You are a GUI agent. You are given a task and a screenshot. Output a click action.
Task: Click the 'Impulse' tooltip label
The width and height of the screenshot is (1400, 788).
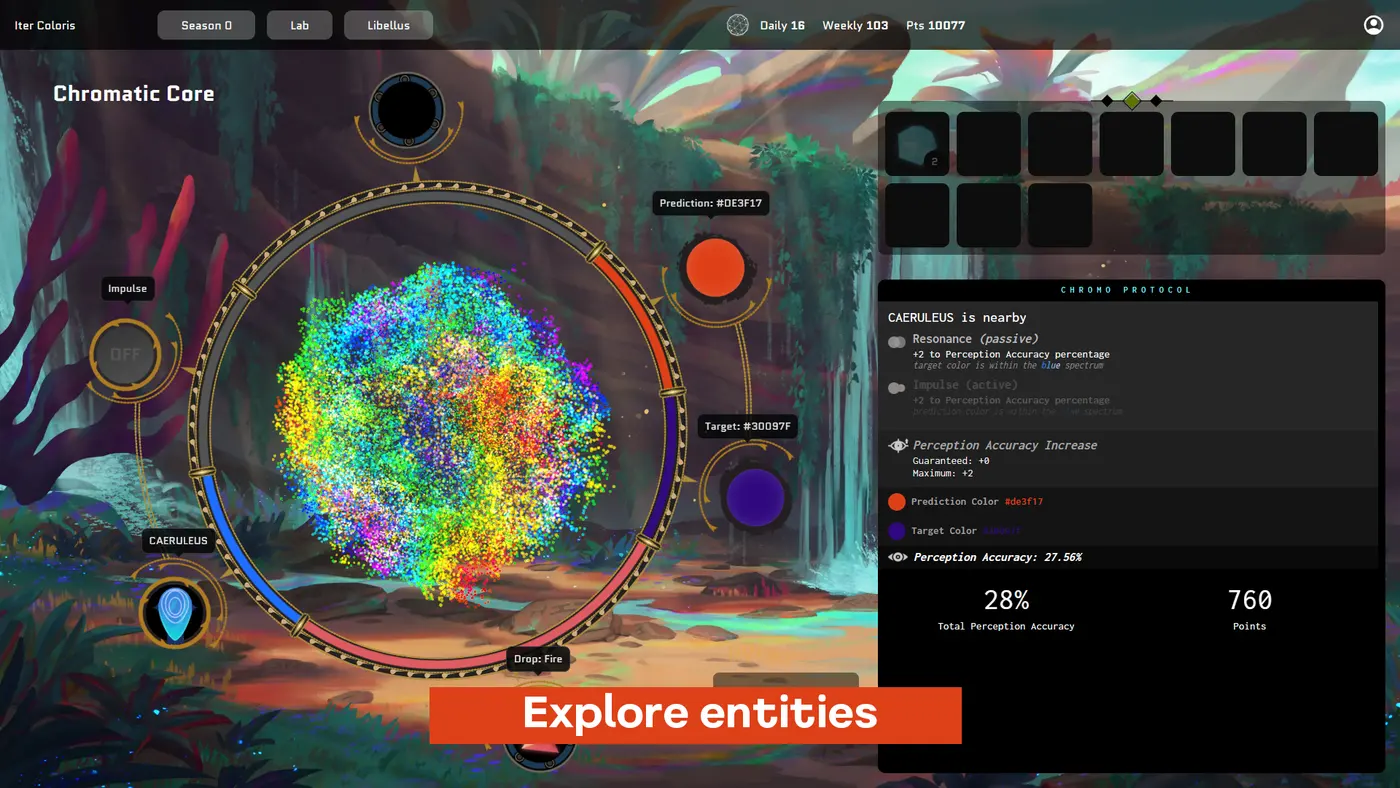127,289
